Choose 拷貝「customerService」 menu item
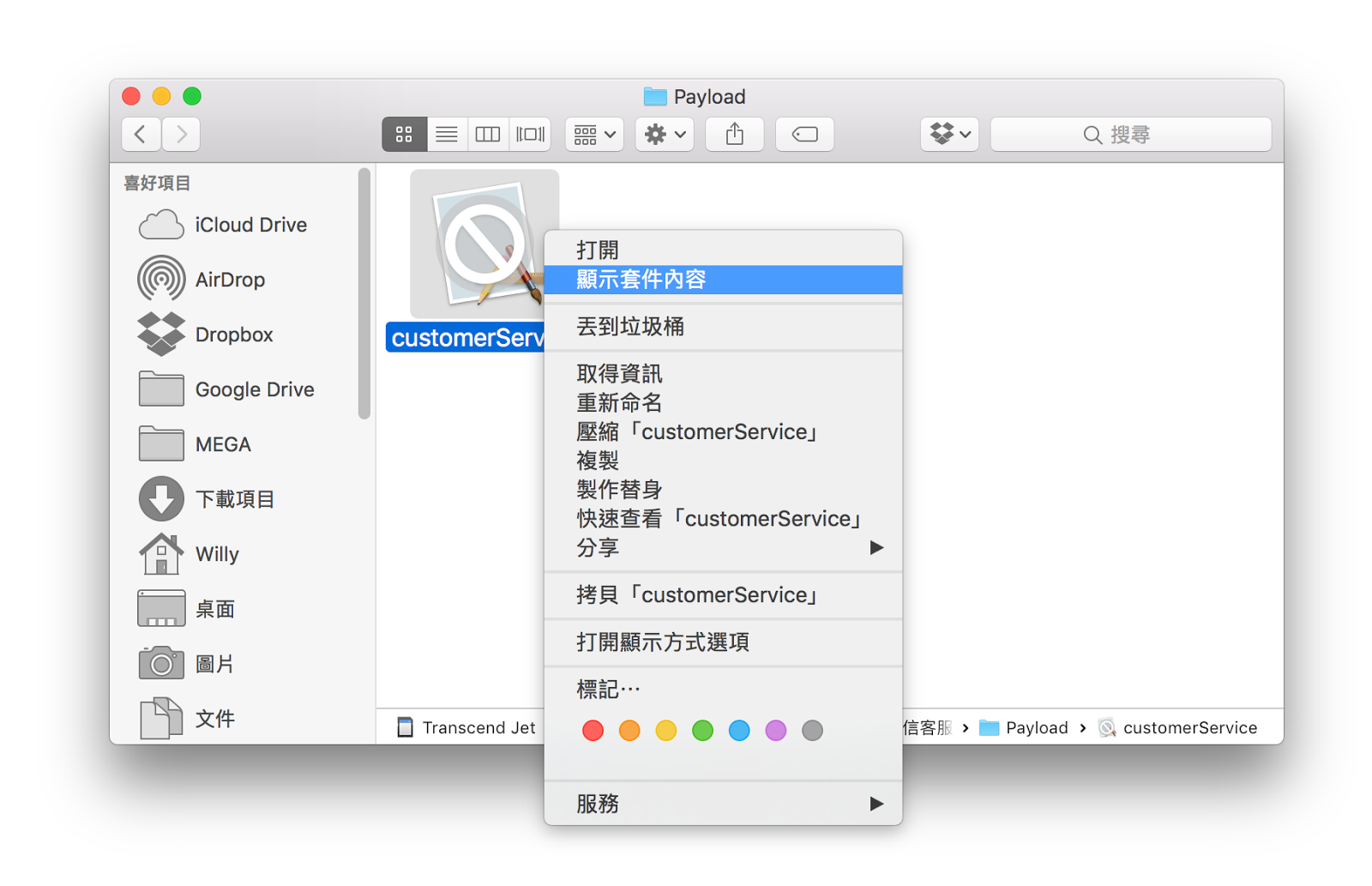Viewport: 1372px width, 886px height. (723, 594)
